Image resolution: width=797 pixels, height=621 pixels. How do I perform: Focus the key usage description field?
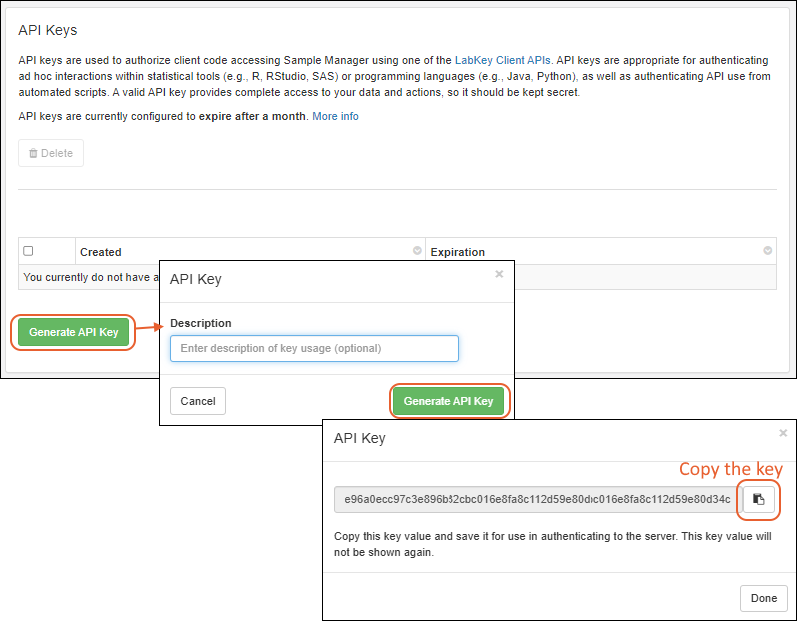tap(314, 348)
